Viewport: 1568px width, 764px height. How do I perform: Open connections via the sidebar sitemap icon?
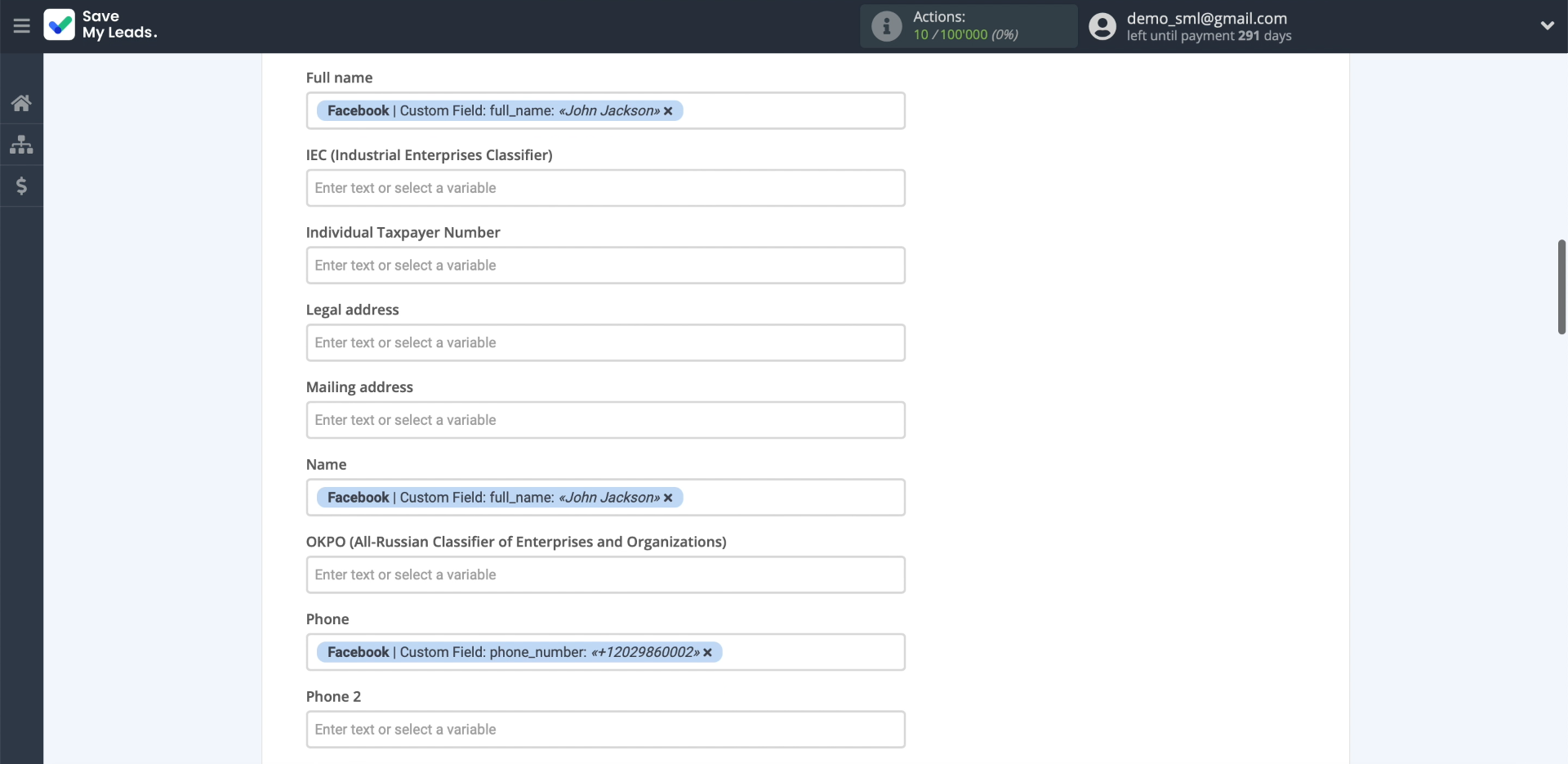pyautogui.click(x=21, y=145)
